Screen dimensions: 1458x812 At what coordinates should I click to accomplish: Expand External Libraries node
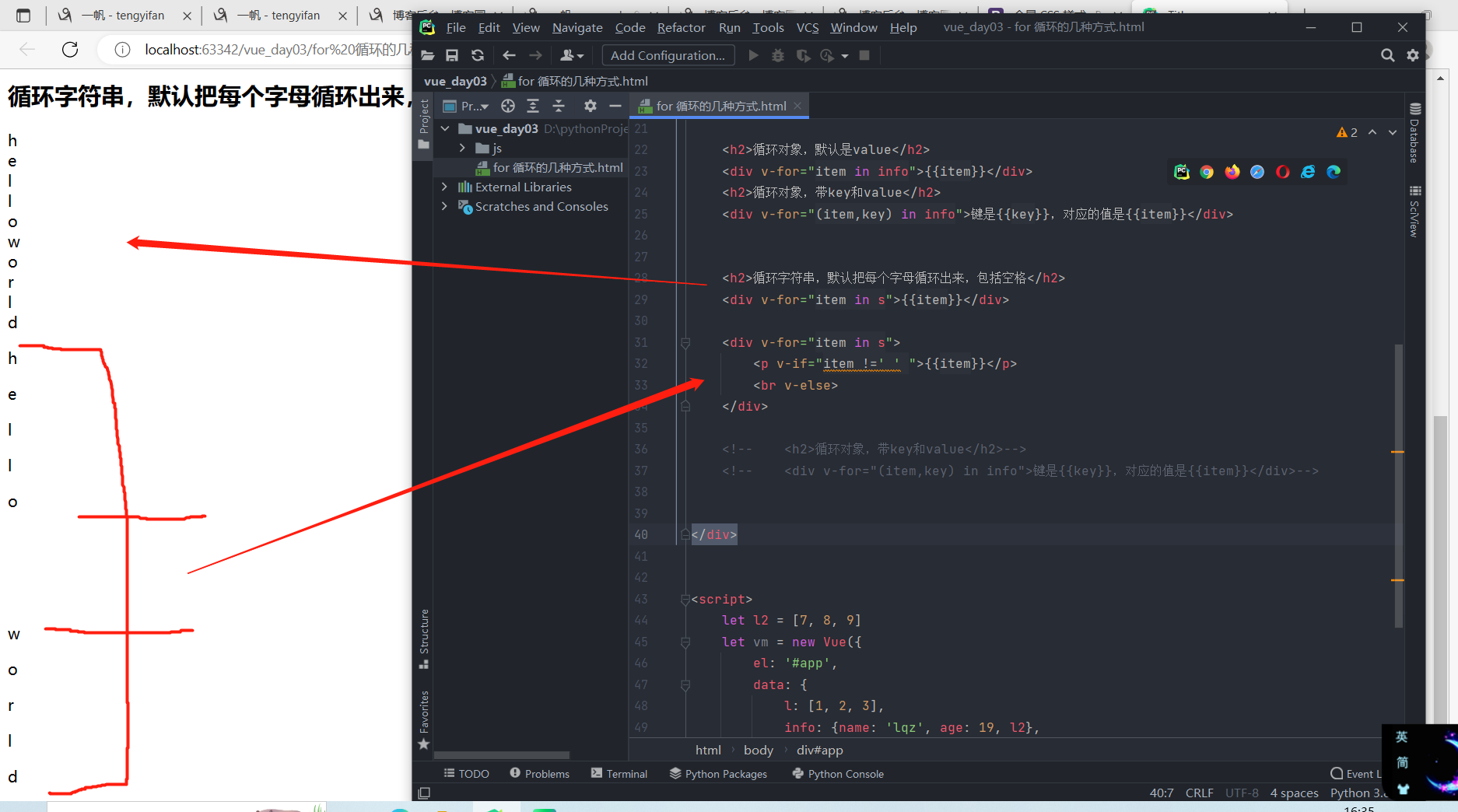444,187
